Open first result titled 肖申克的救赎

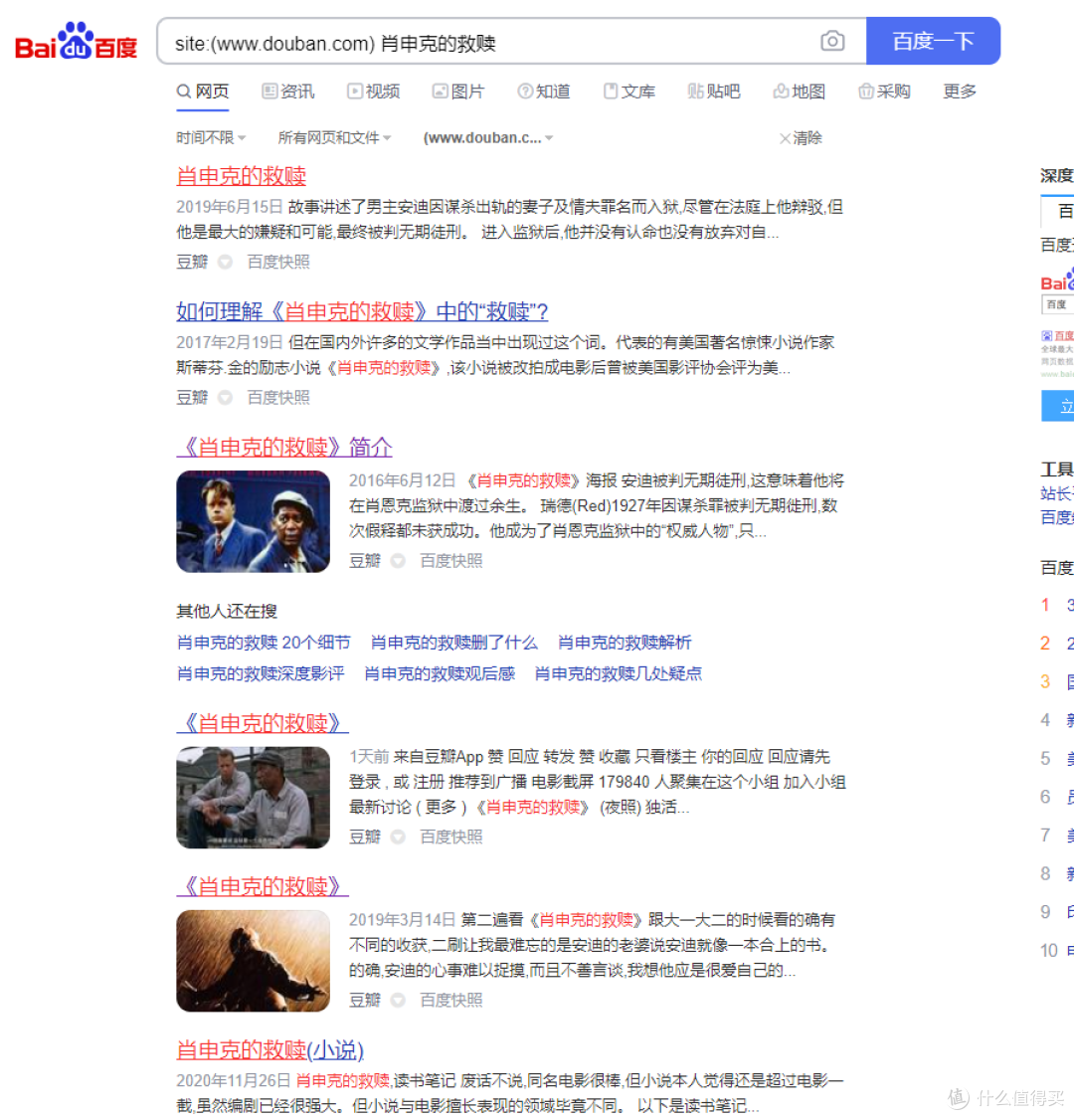point(242,176)
